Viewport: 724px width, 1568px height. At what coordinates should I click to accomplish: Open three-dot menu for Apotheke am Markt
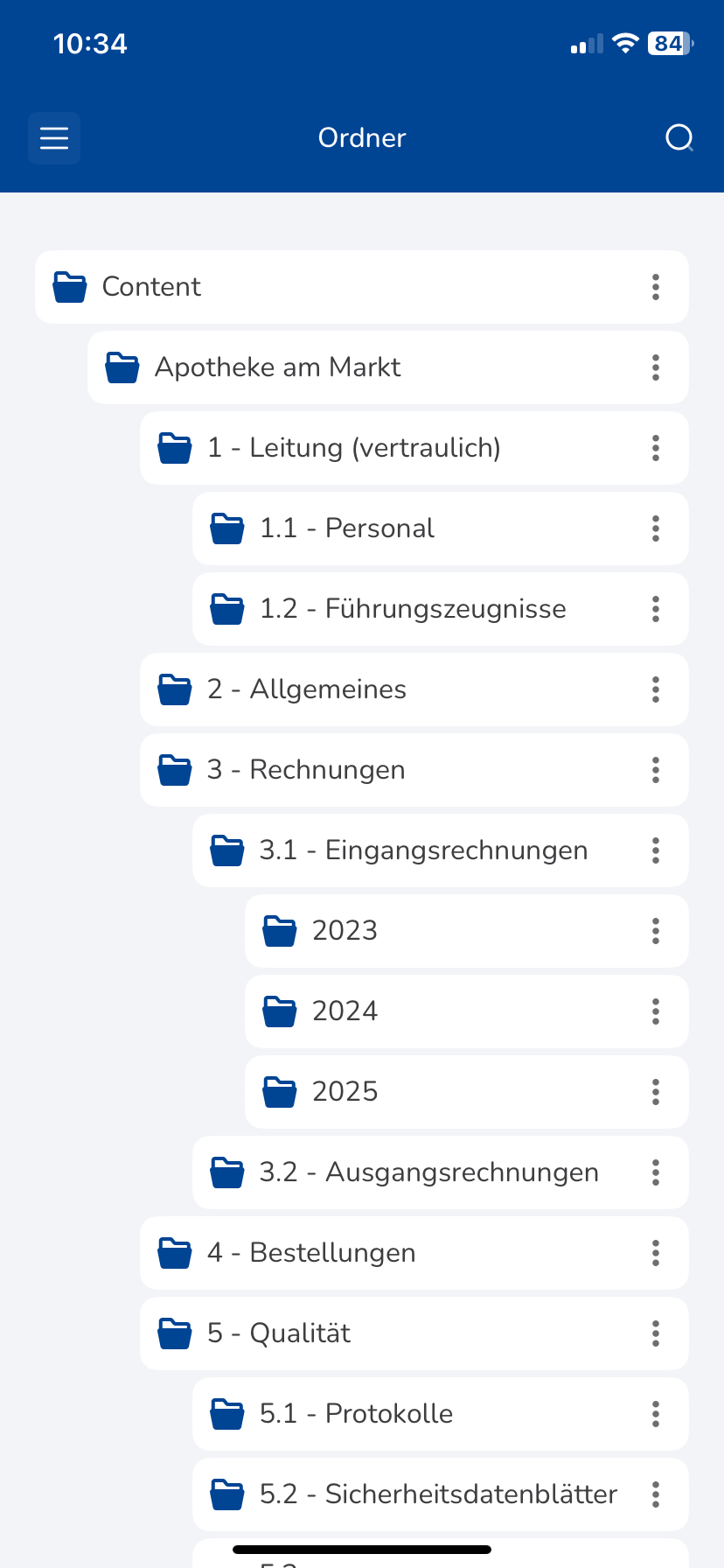(656, 367)
